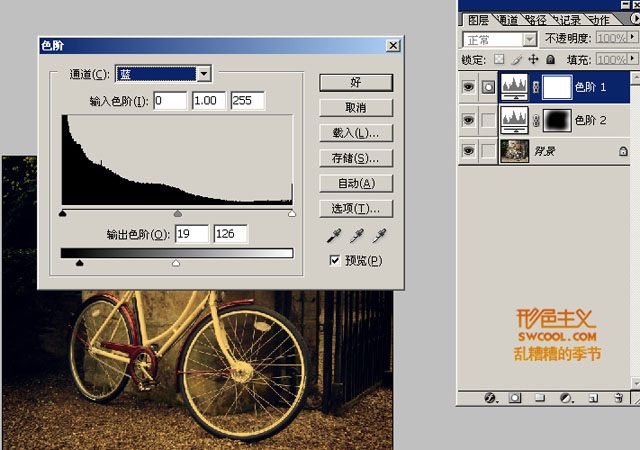Click the padlock icon on 背景 layer

[x=623, y=151]
